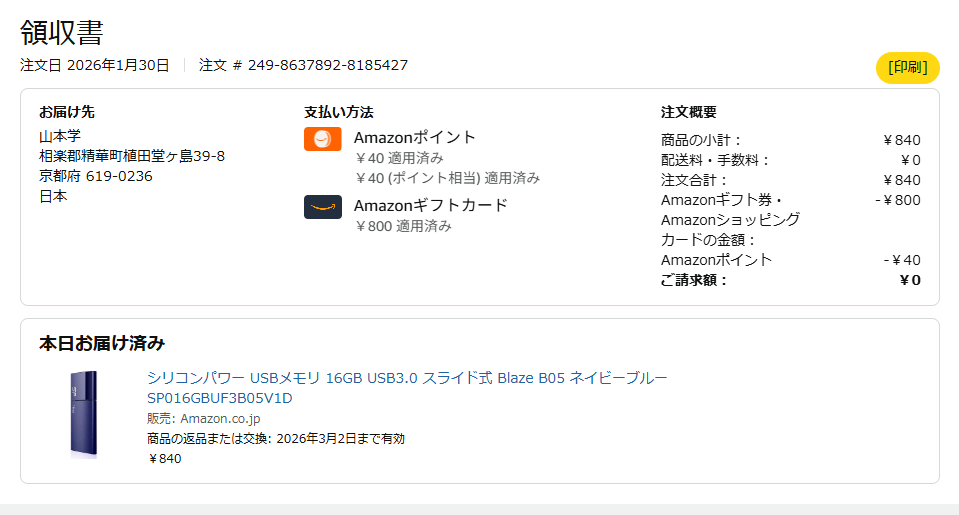Click the 本日お届け済み delivery status heading
The height and width of the screenshot is (515, 959).
pyautogui.click(x=102, y=343)
